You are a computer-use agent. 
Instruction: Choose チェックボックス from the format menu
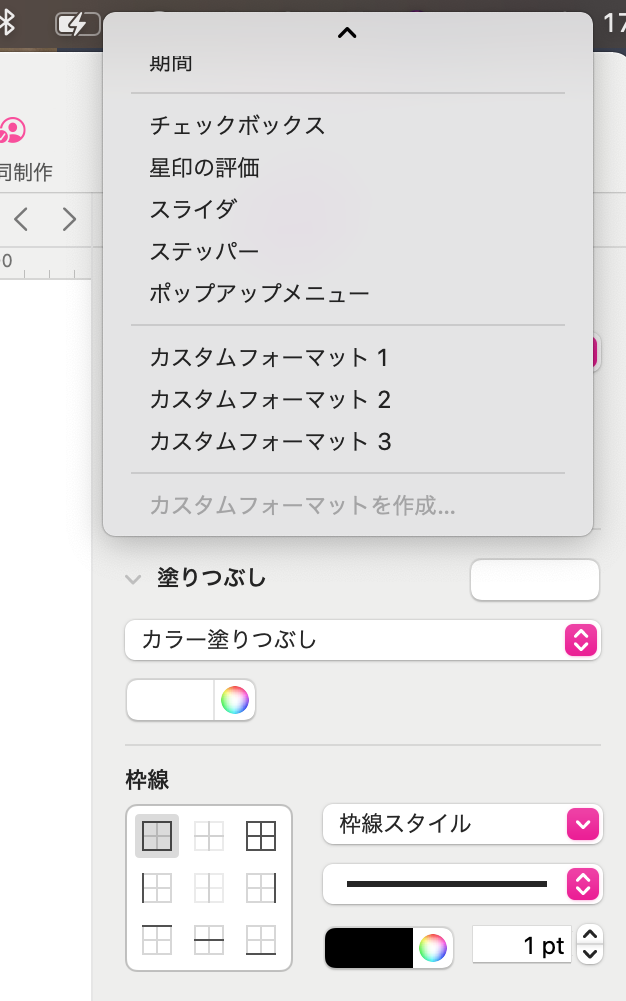(238, 126)
